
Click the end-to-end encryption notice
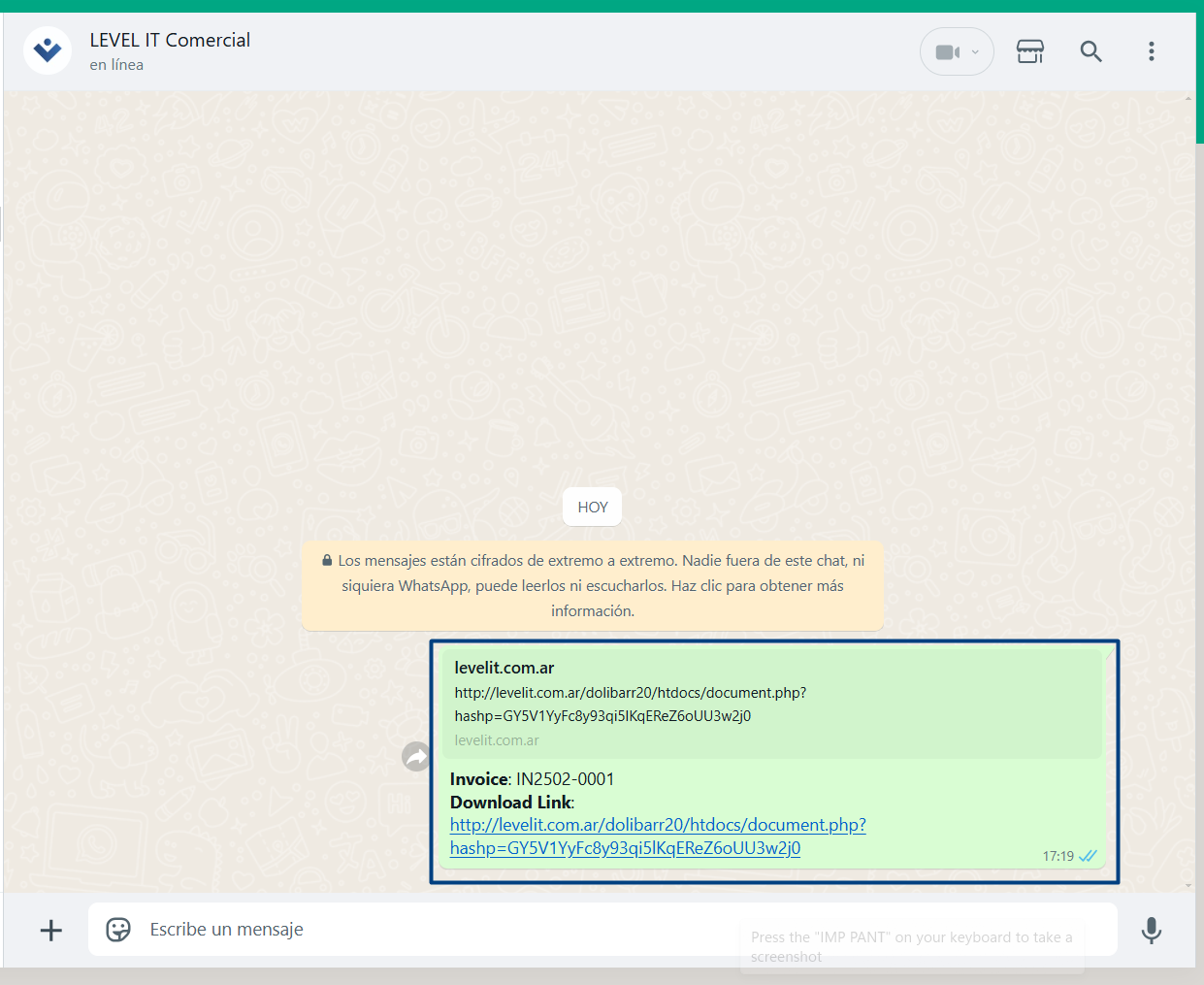pos(592,586)
